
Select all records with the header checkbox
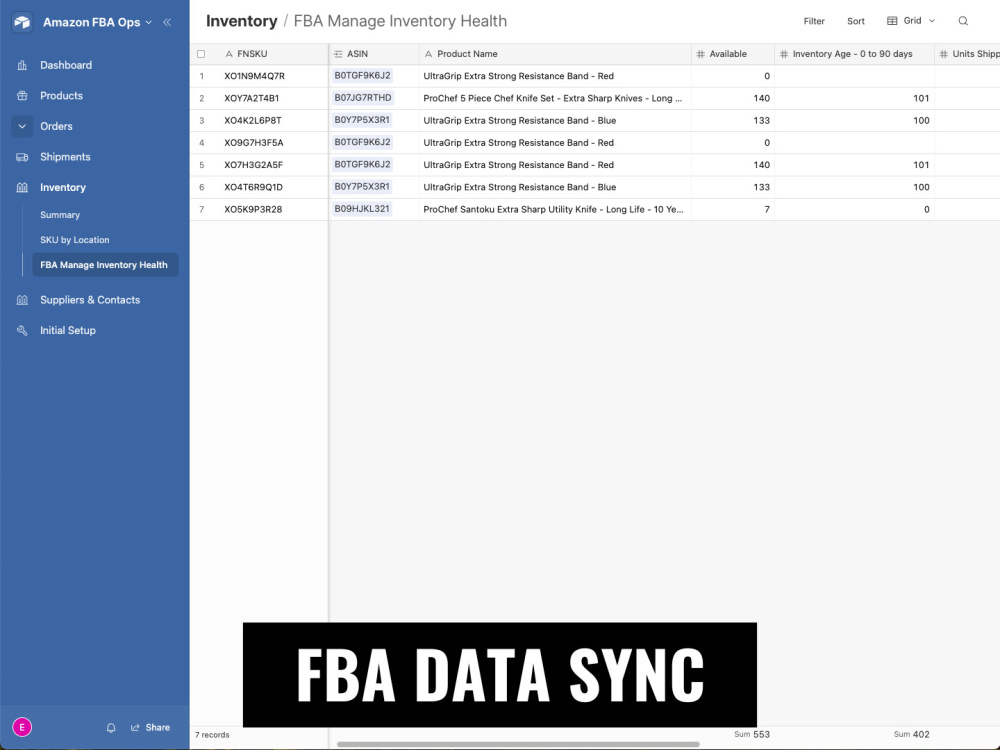click(201, 53)
